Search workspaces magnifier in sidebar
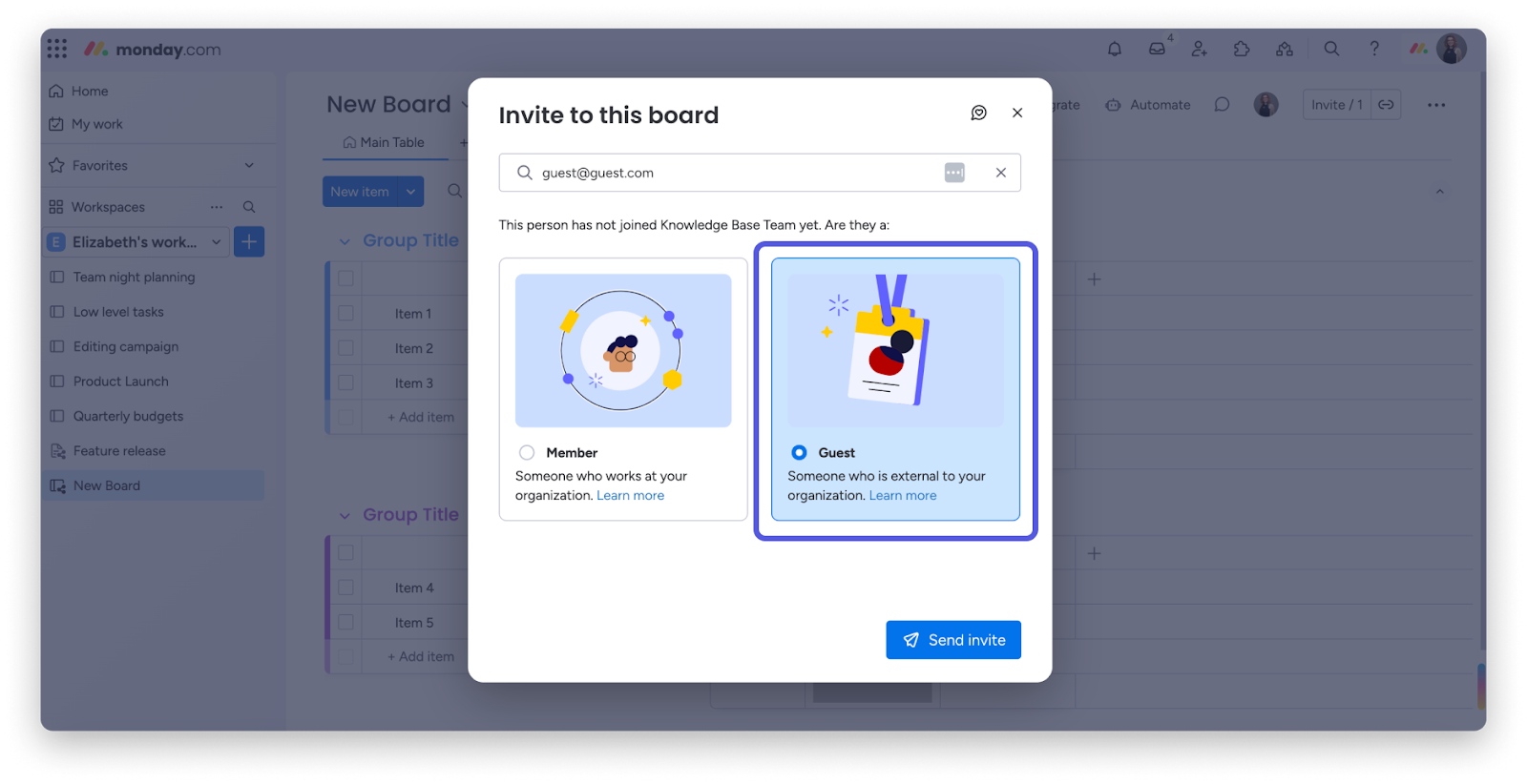The image size is (1527, 784). click(x=249, y=207)
